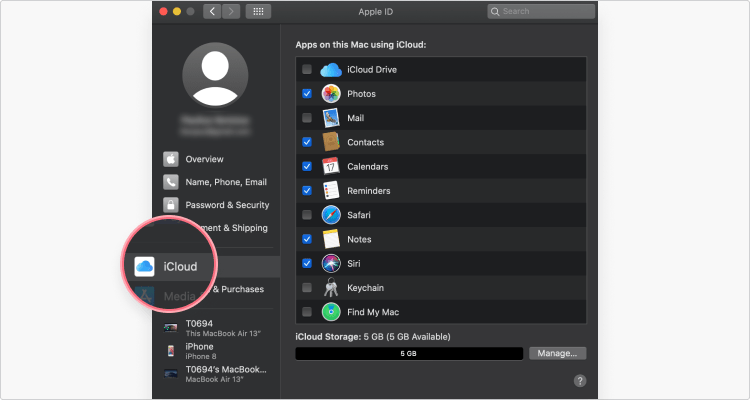
Task: Select the T0694 MacBook Air device
Action: tap(216, 328)
